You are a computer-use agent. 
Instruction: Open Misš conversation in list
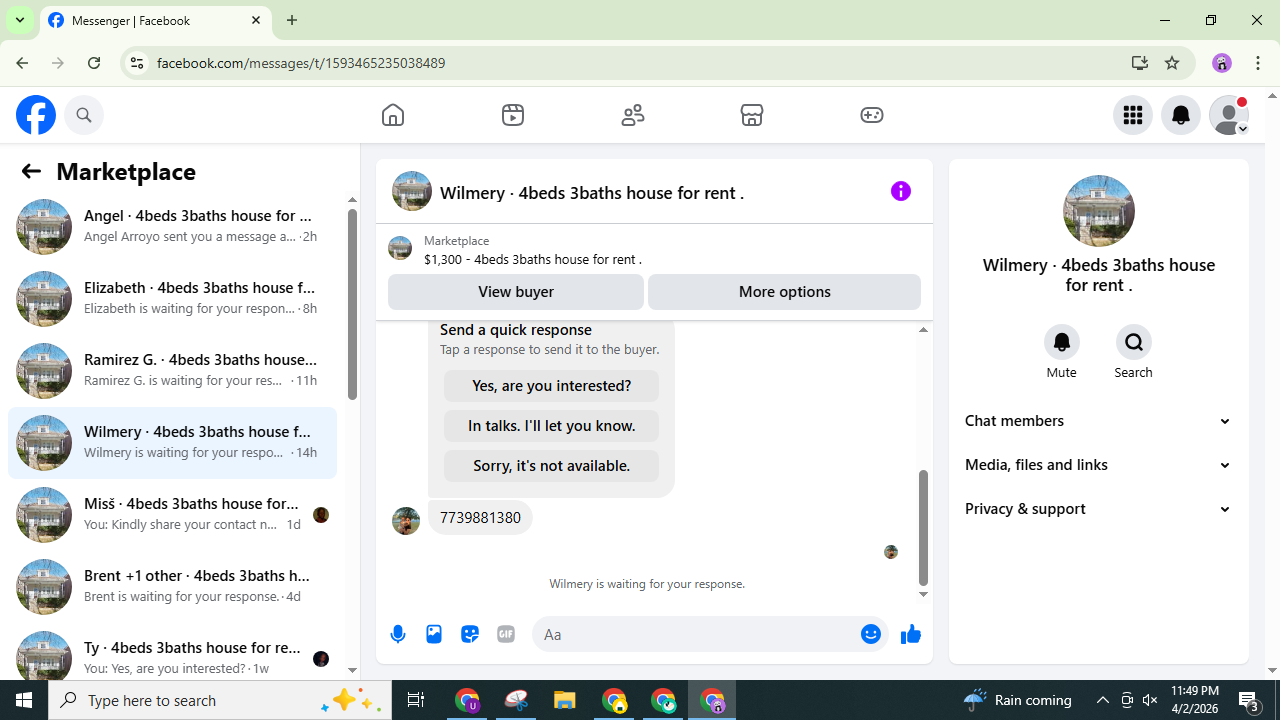(172, 515)
